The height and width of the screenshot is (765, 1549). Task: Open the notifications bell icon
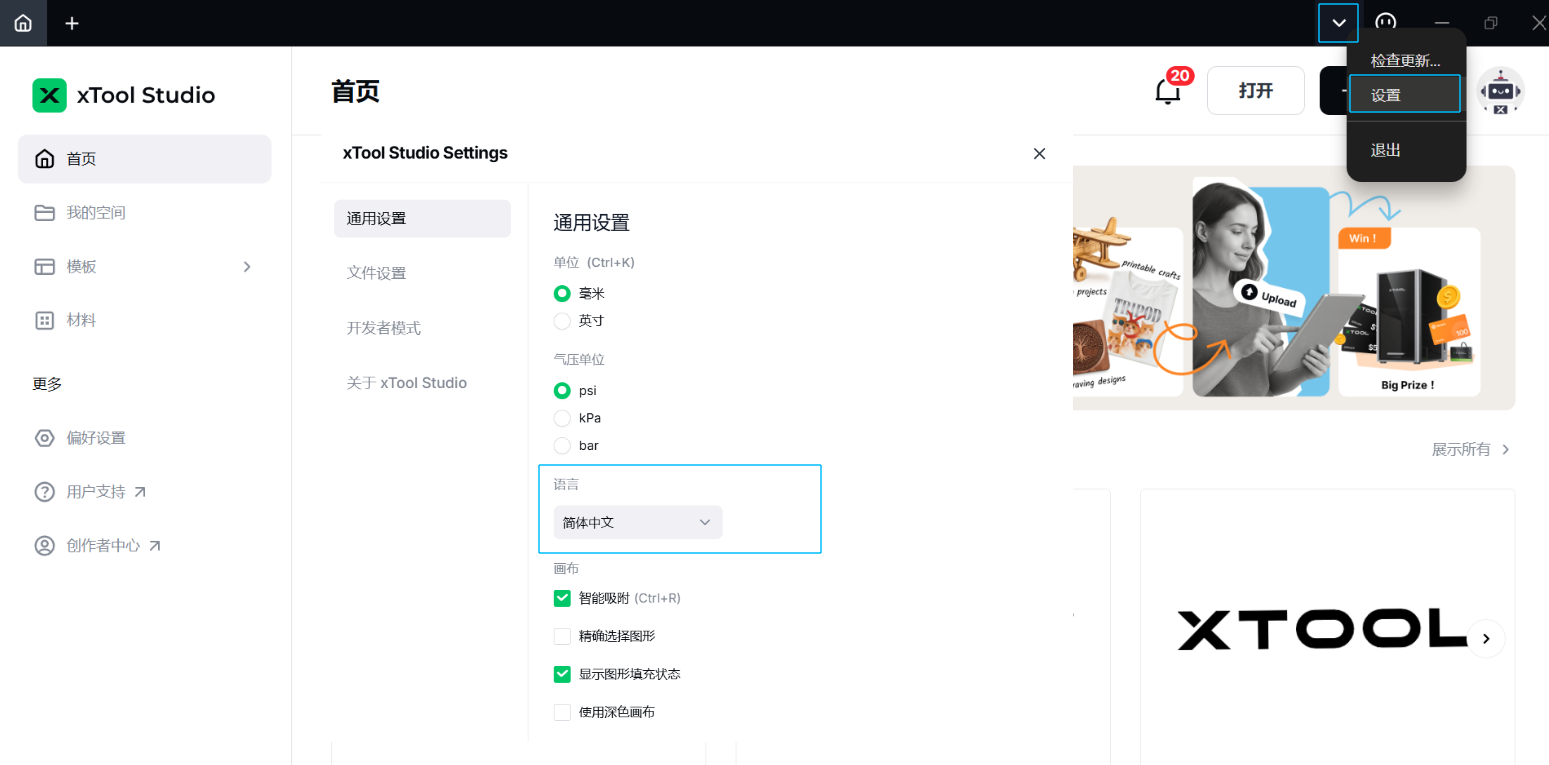tap(1167, 91)
